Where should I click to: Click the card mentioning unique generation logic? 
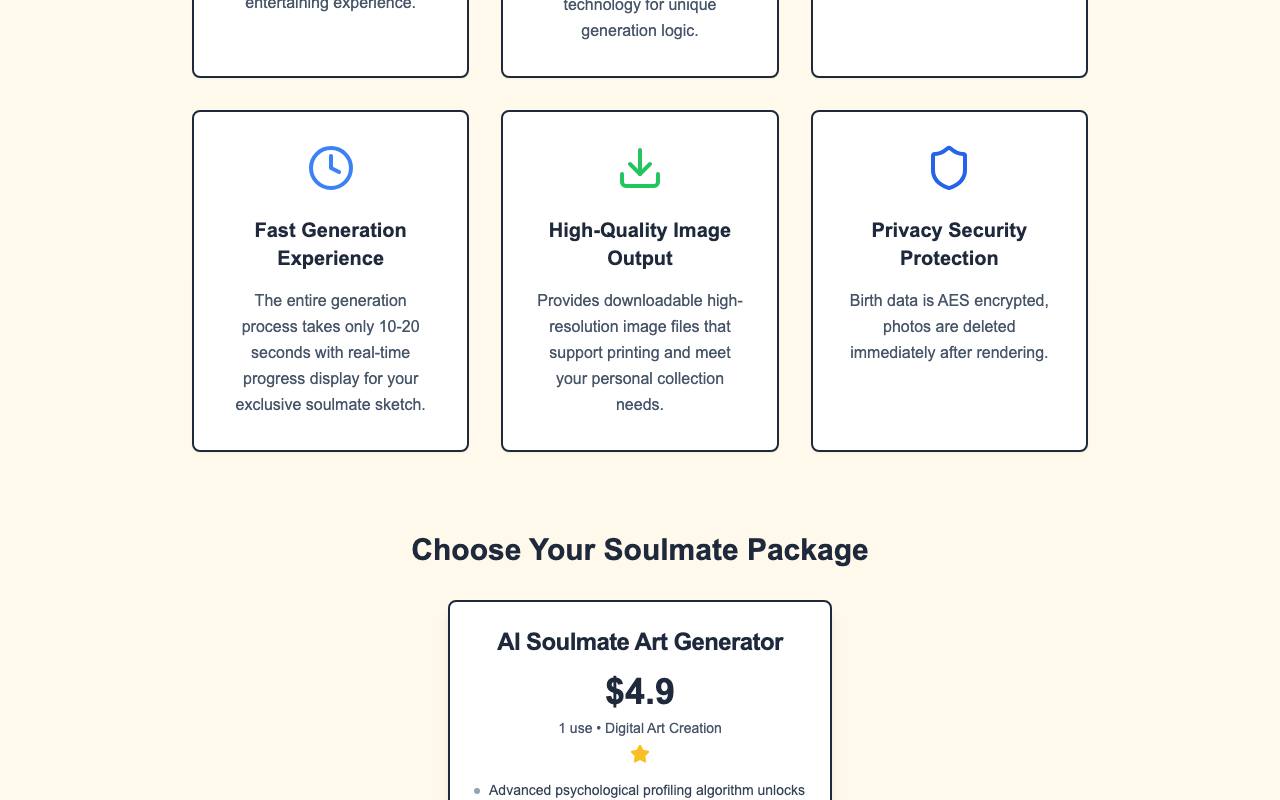[640, 38]
